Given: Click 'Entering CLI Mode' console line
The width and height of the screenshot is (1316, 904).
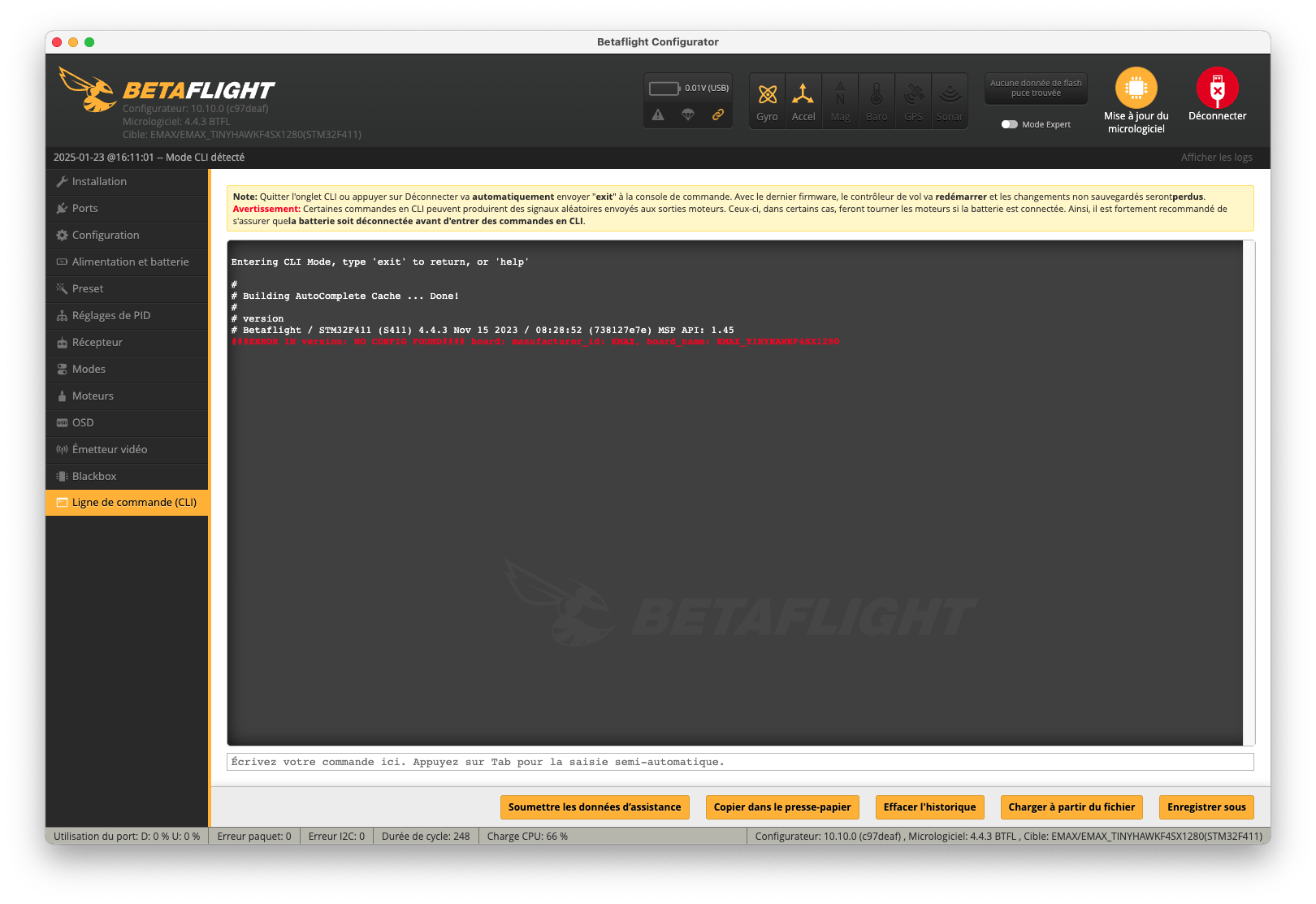Looking at the screenshot, I should (x=380, y=262).
